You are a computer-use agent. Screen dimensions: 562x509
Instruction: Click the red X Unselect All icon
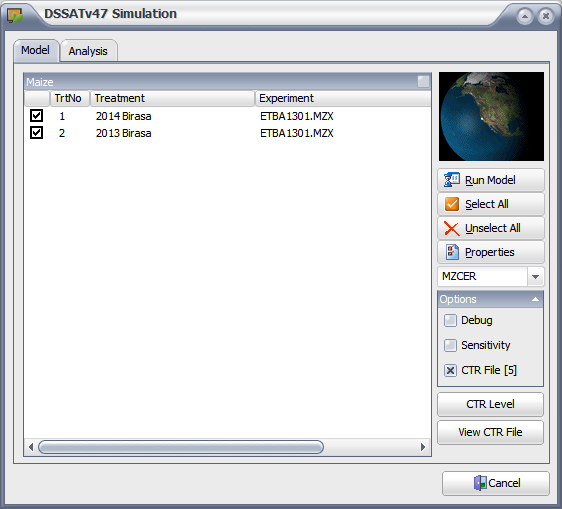coord(452,228)
